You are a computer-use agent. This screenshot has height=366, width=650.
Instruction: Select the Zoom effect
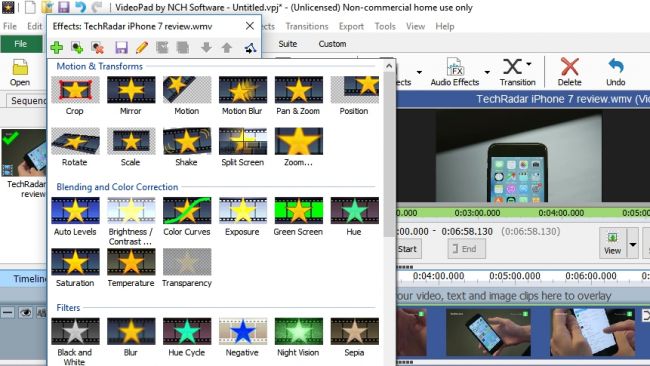[x=298, y=147]
